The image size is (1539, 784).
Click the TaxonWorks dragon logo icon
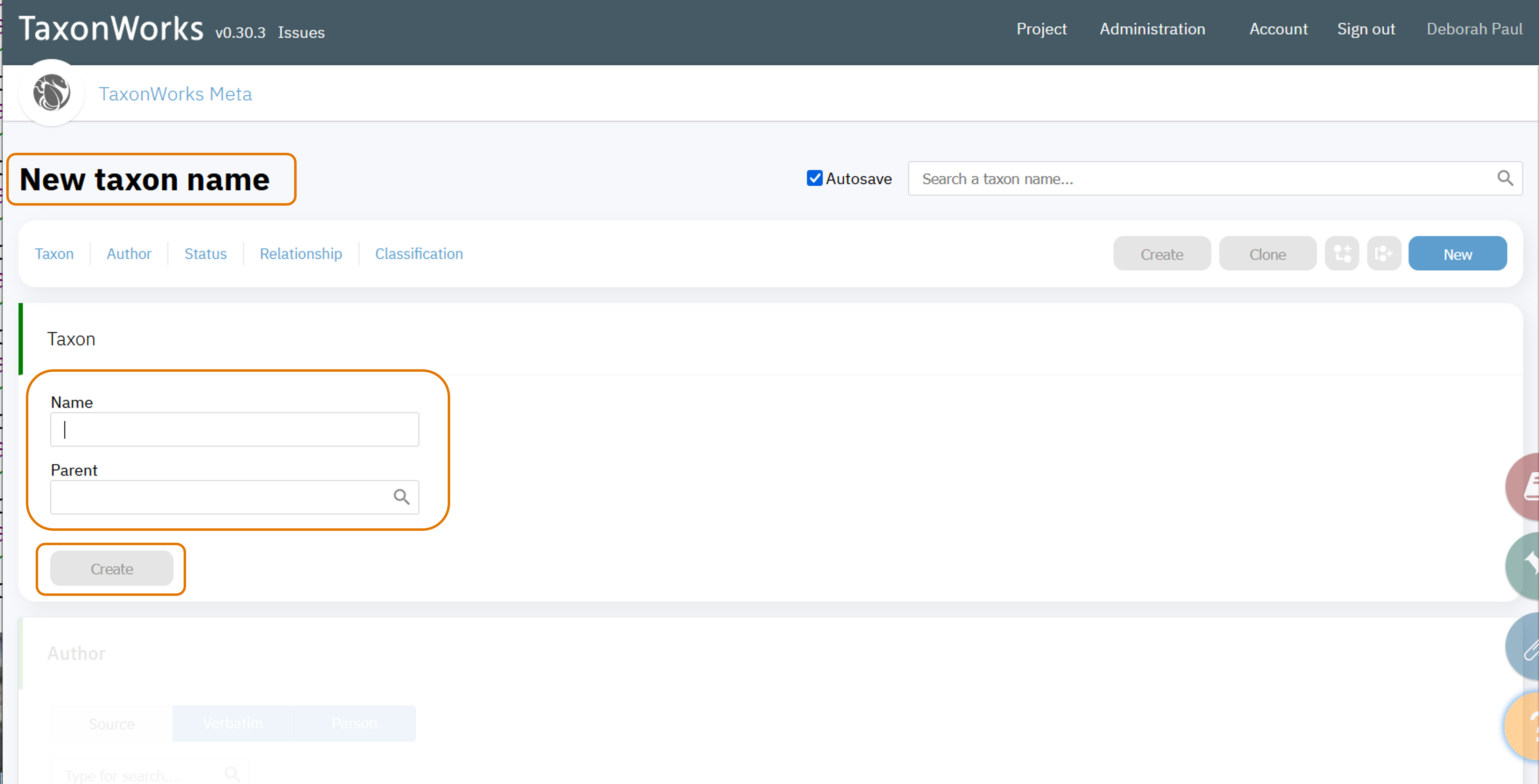coord(51,93)
